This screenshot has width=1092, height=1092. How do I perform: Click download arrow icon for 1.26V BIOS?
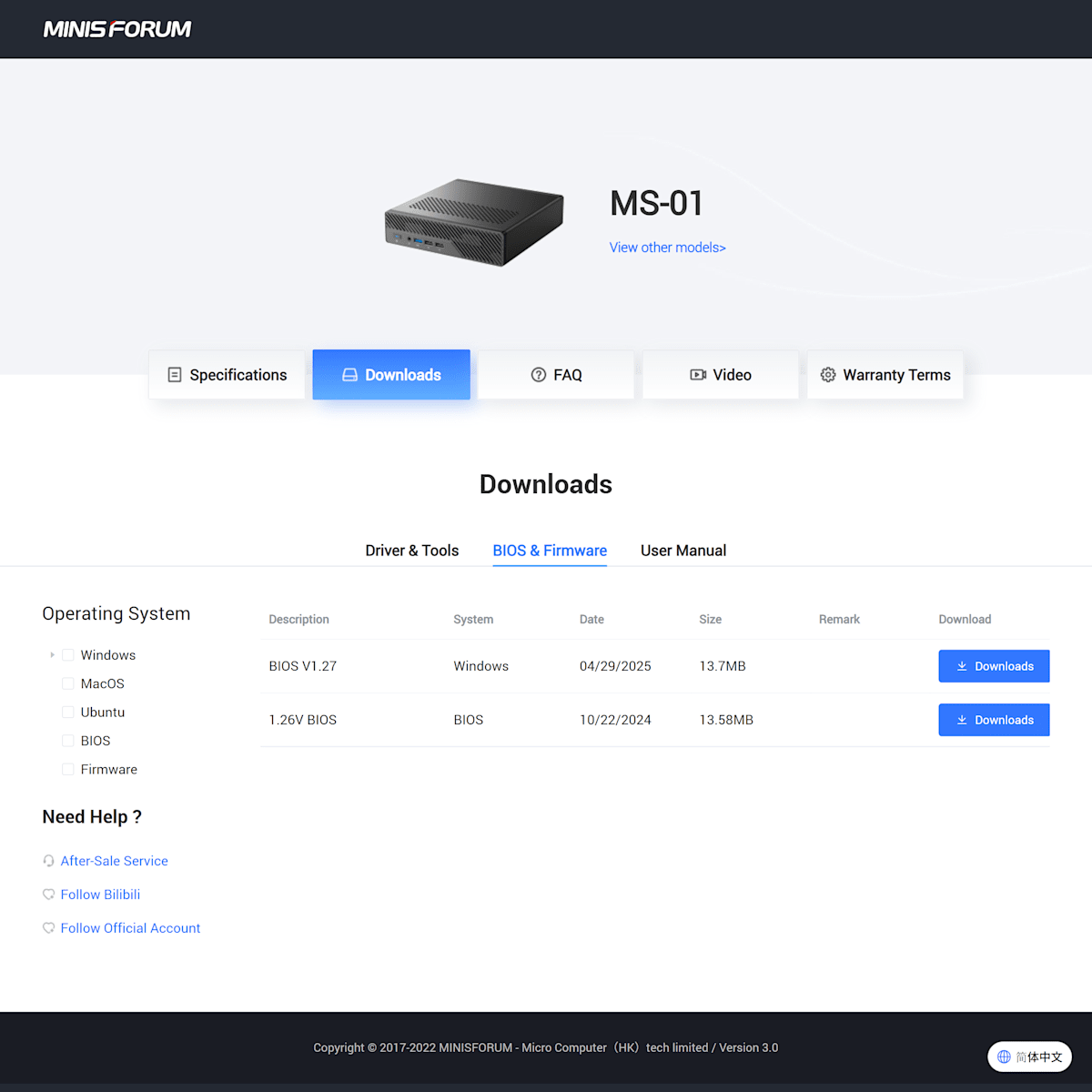click(962, 720)
